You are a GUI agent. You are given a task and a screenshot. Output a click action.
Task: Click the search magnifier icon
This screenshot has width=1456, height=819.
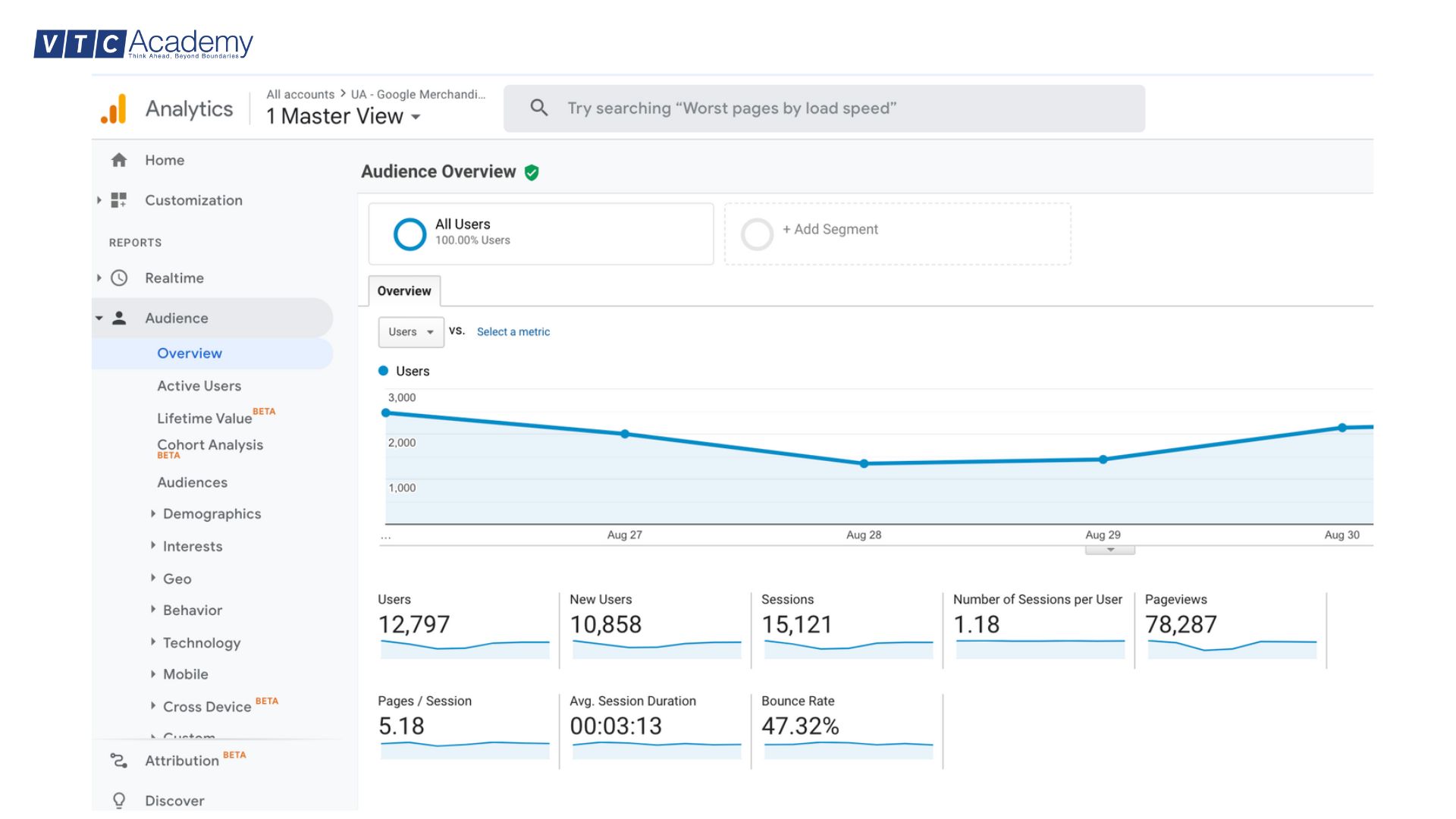click(x=538, y=108)
